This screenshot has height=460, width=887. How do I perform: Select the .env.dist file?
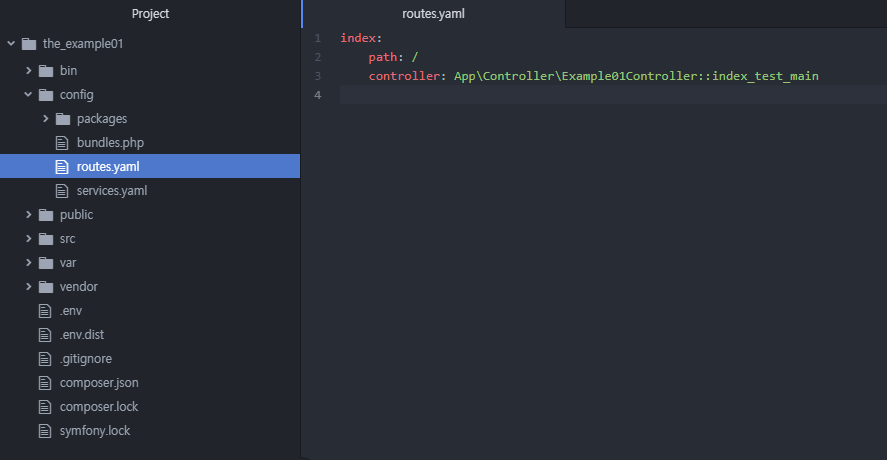point(81,335)
